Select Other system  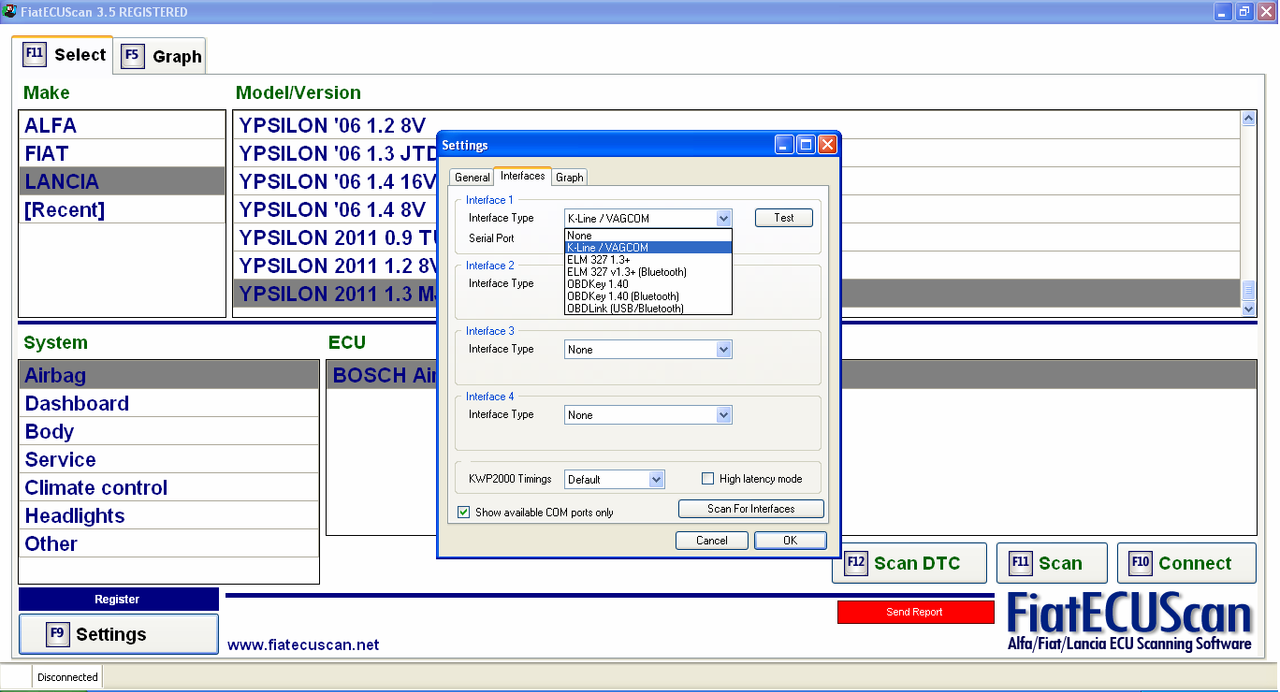coord(168,543)
